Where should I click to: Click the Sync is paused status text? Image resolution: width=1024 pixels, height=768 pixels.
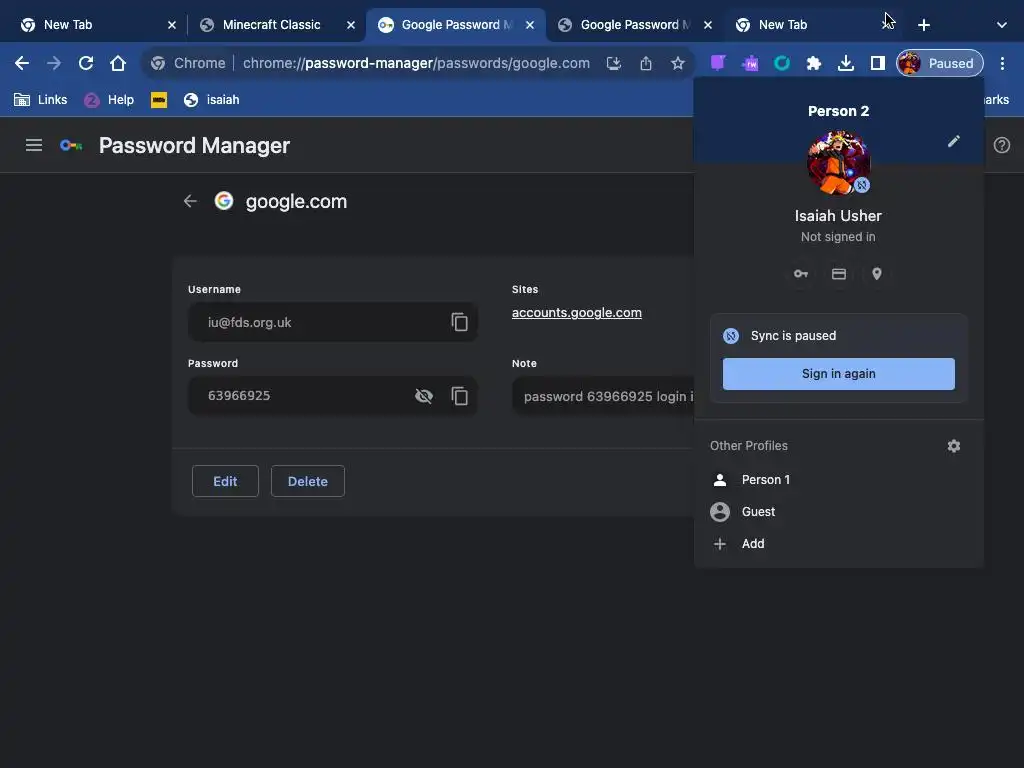(x=793, y=336)
